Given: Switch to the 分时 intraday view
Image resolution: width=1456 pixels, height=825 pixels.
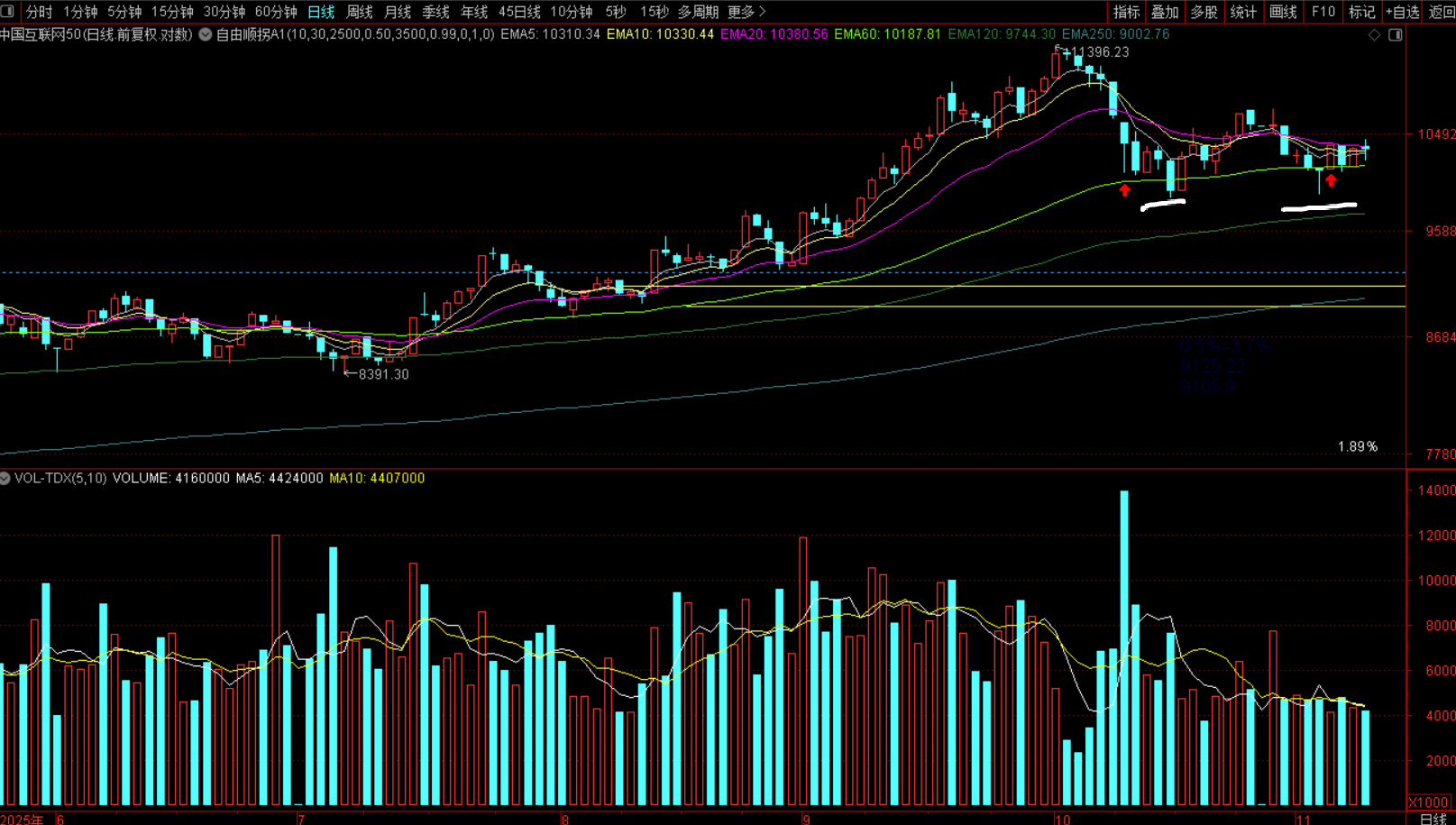Looking at the screenshot, I should coord(39,12).
